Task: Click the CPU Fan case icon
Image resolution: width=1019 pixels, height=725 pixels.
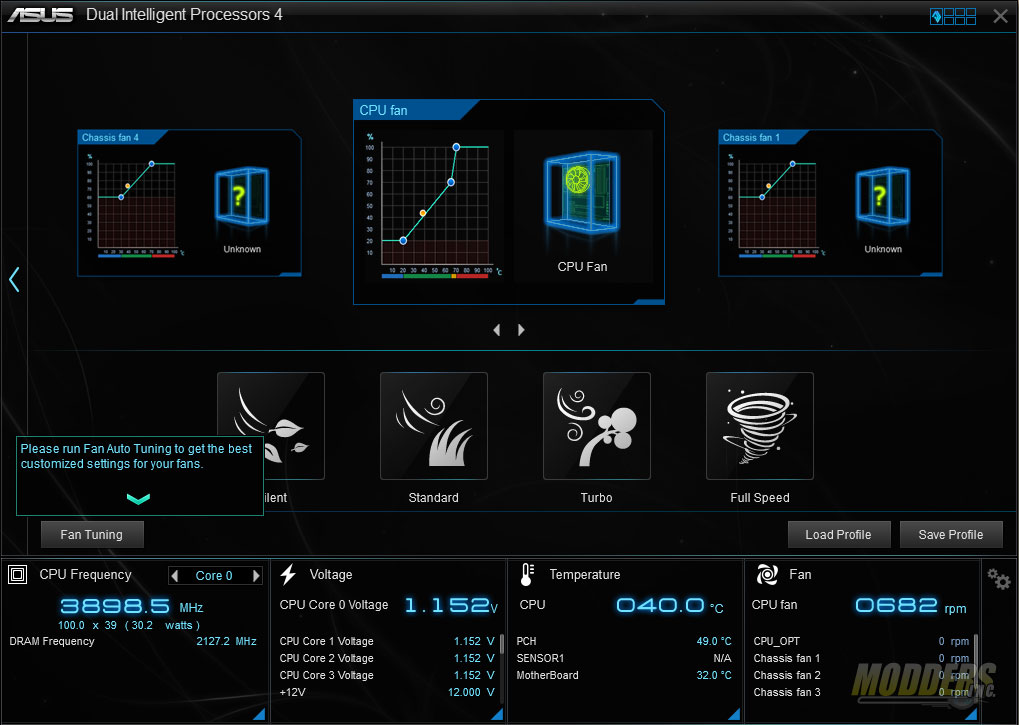Action: (x=582, y=193)
